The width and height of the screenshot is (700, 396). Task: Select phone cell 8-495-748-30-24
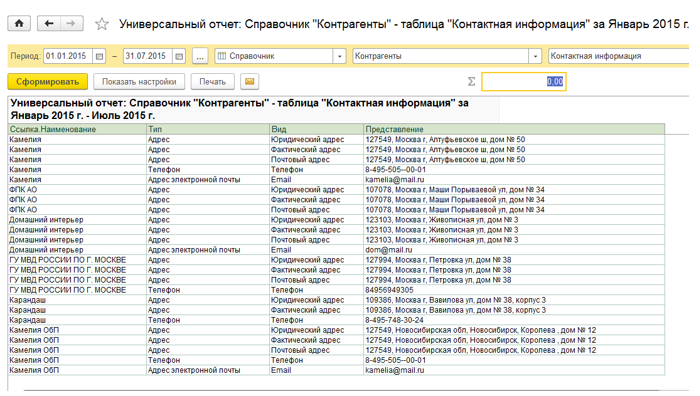(x=514, y=320)
